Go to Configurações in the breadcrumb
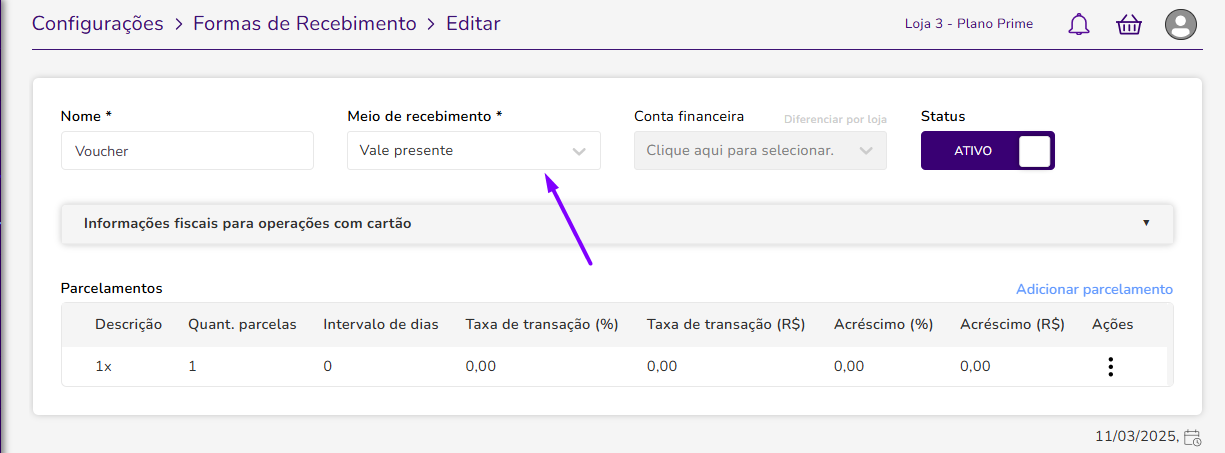Screen dimensions: 1225x453 [x=98, y=23]
